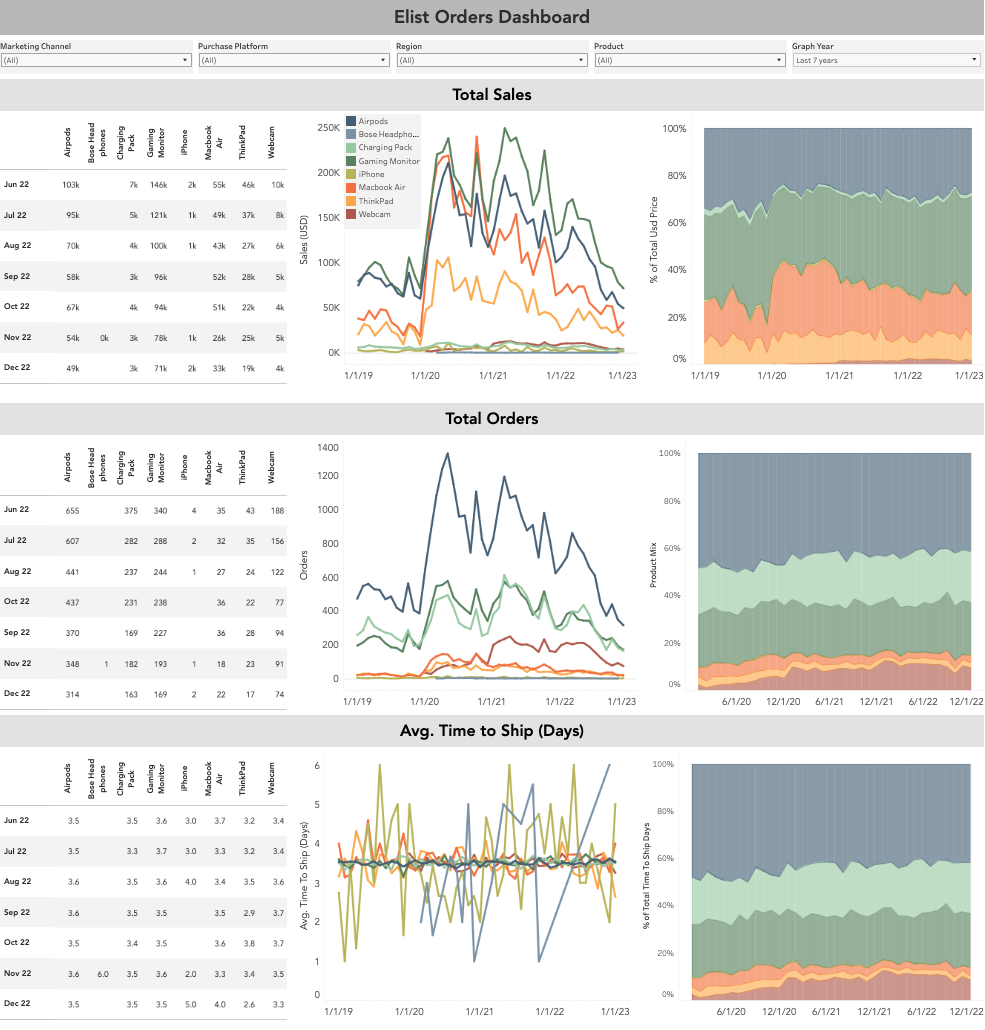
Task: Open the Purchase Platform filter dropdown
Action: [294, 60]
